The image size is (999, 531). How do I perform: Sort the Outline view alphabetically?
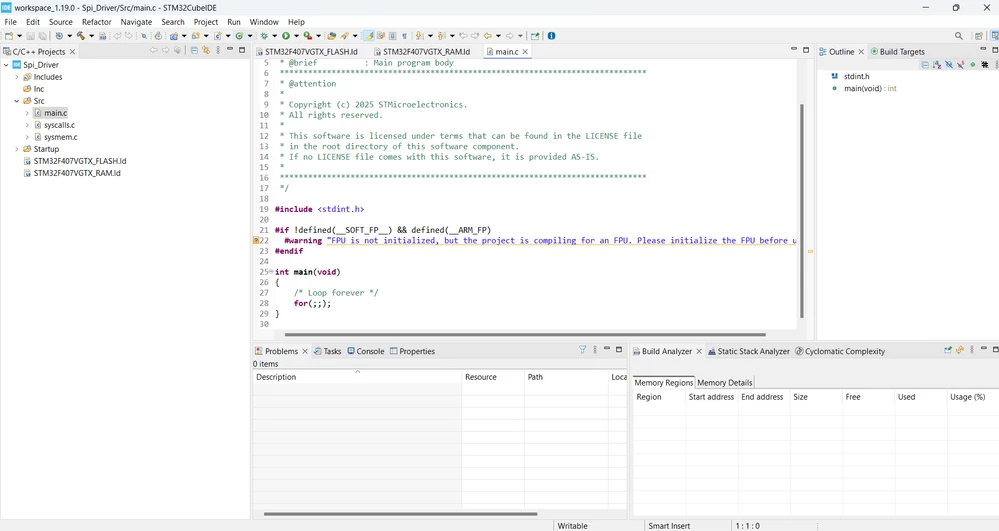(x=937, y=64)
